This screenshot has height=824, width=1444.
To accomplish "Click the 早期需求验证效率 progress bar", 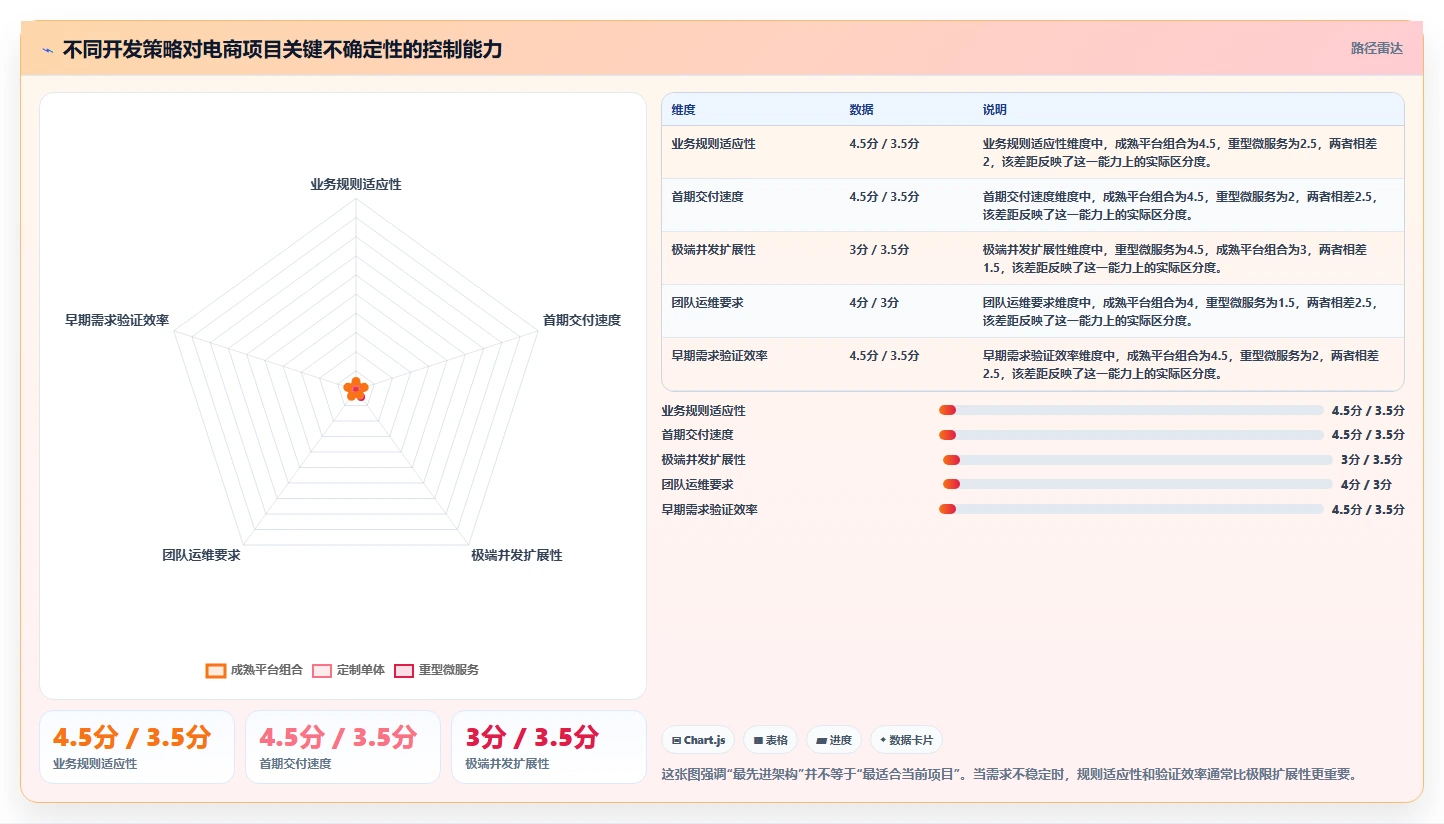I will 1131,510.
